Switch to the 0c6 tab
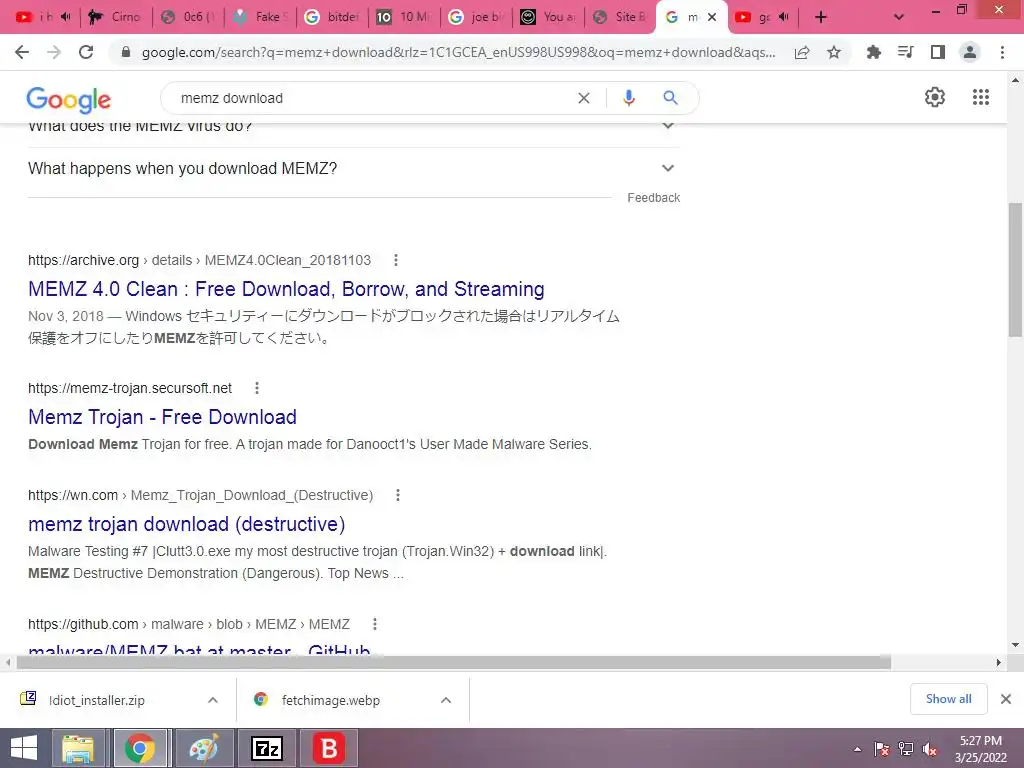The image size is (1024, 768). [x=188, y=17]
